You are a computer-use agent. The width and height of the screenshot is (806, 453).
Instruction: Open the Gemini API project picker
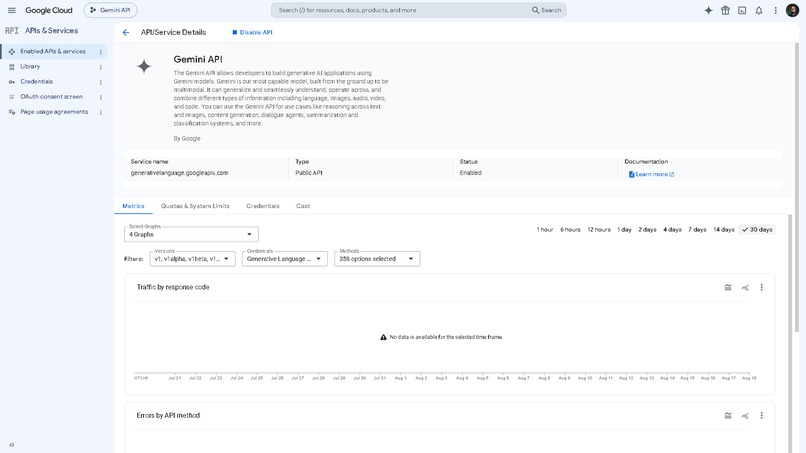111,10
